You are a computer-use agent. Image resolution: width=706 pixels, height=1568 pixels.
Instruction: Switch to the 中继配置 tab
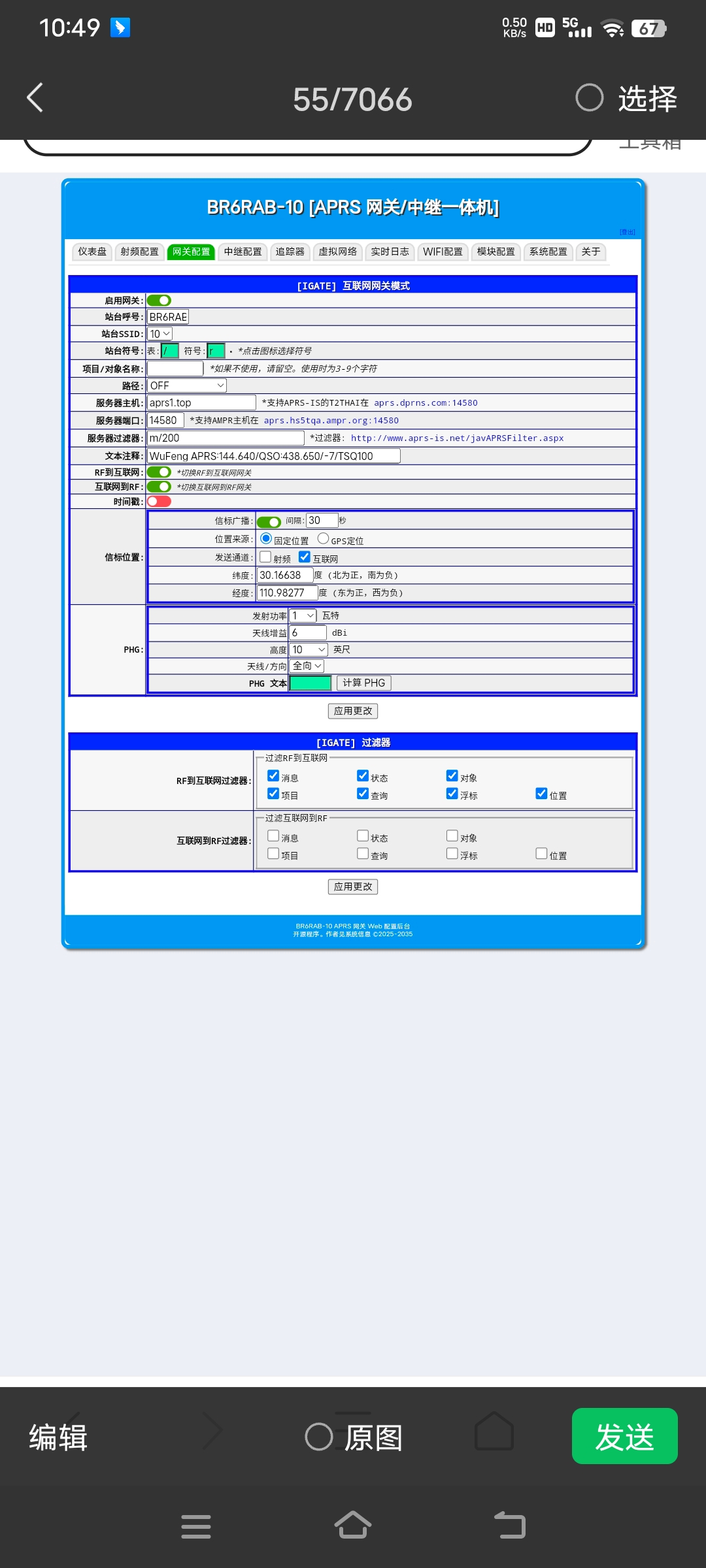coord(243,252)
